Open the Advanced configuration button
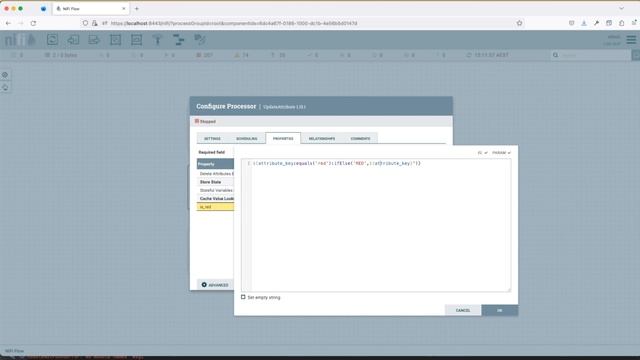Screen dimensions: 640x360 click(x=215, y=285)
